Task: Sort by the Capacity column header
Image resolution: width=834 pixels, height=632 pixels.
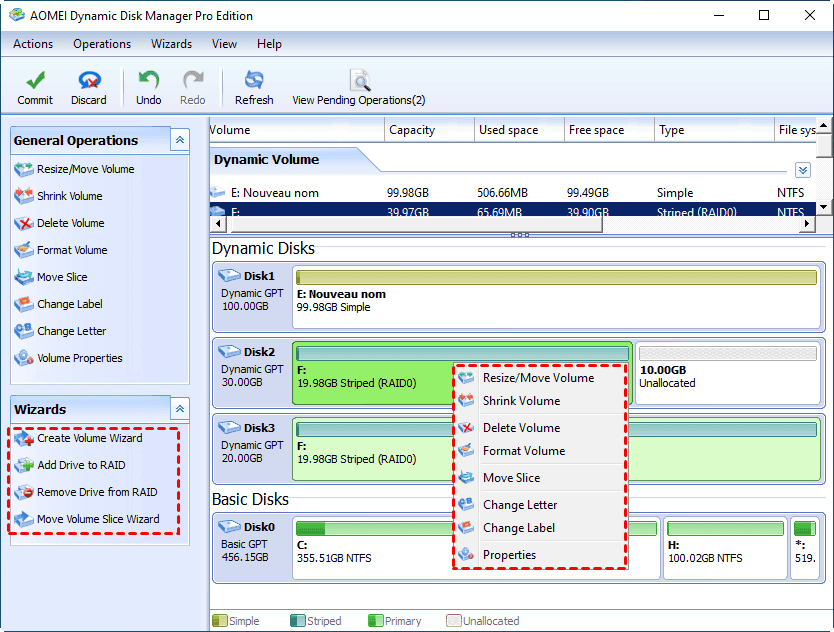Action: [412, 130]
